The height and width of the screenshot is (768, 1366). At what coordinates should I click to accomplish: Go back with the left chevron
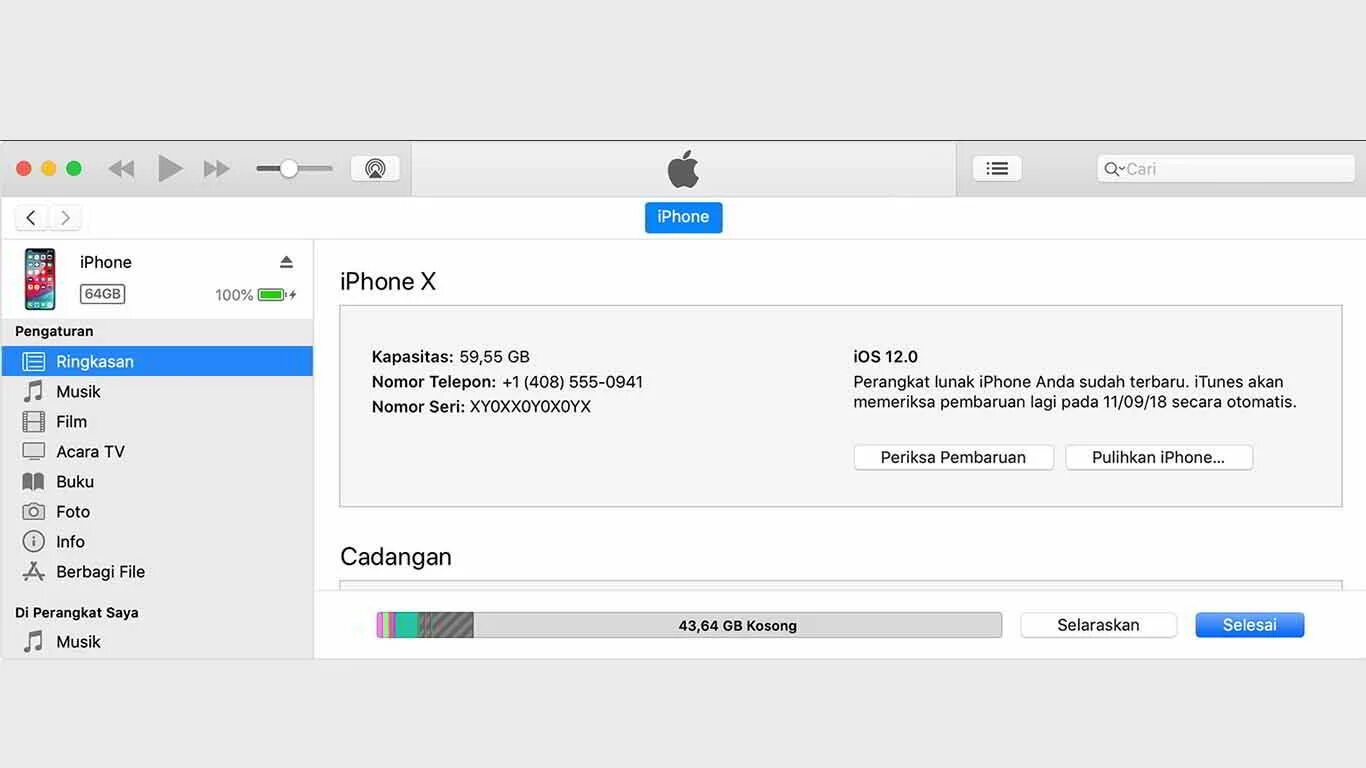[32, 217]
